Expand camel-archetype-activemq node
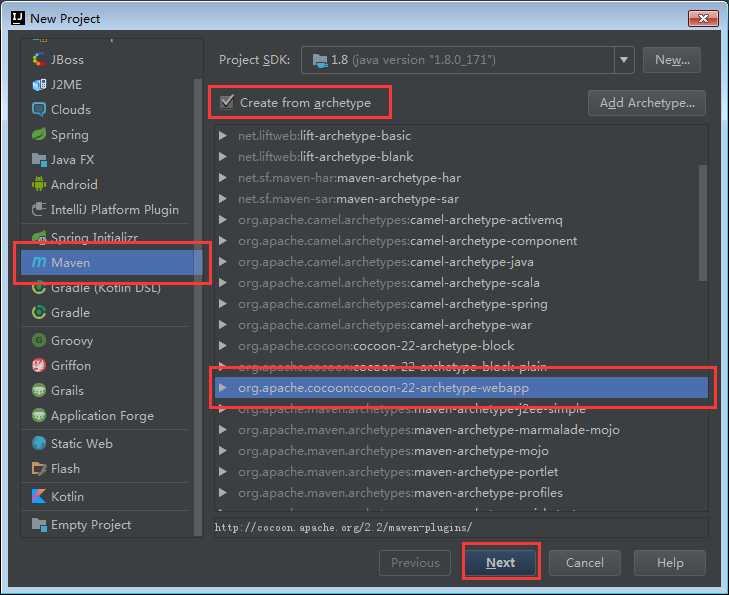 point(223,220)
